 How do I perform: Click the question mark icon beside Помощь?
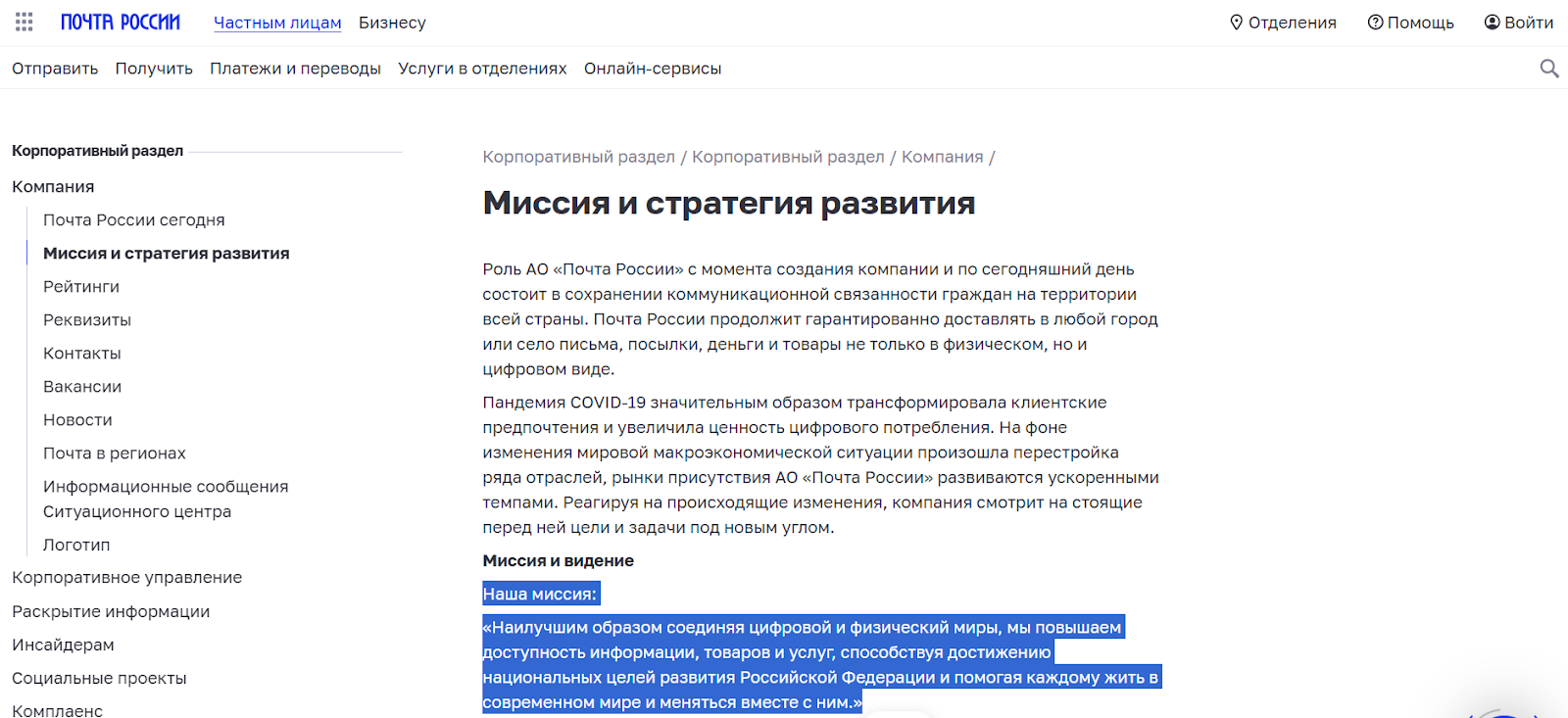[1376, 23]
